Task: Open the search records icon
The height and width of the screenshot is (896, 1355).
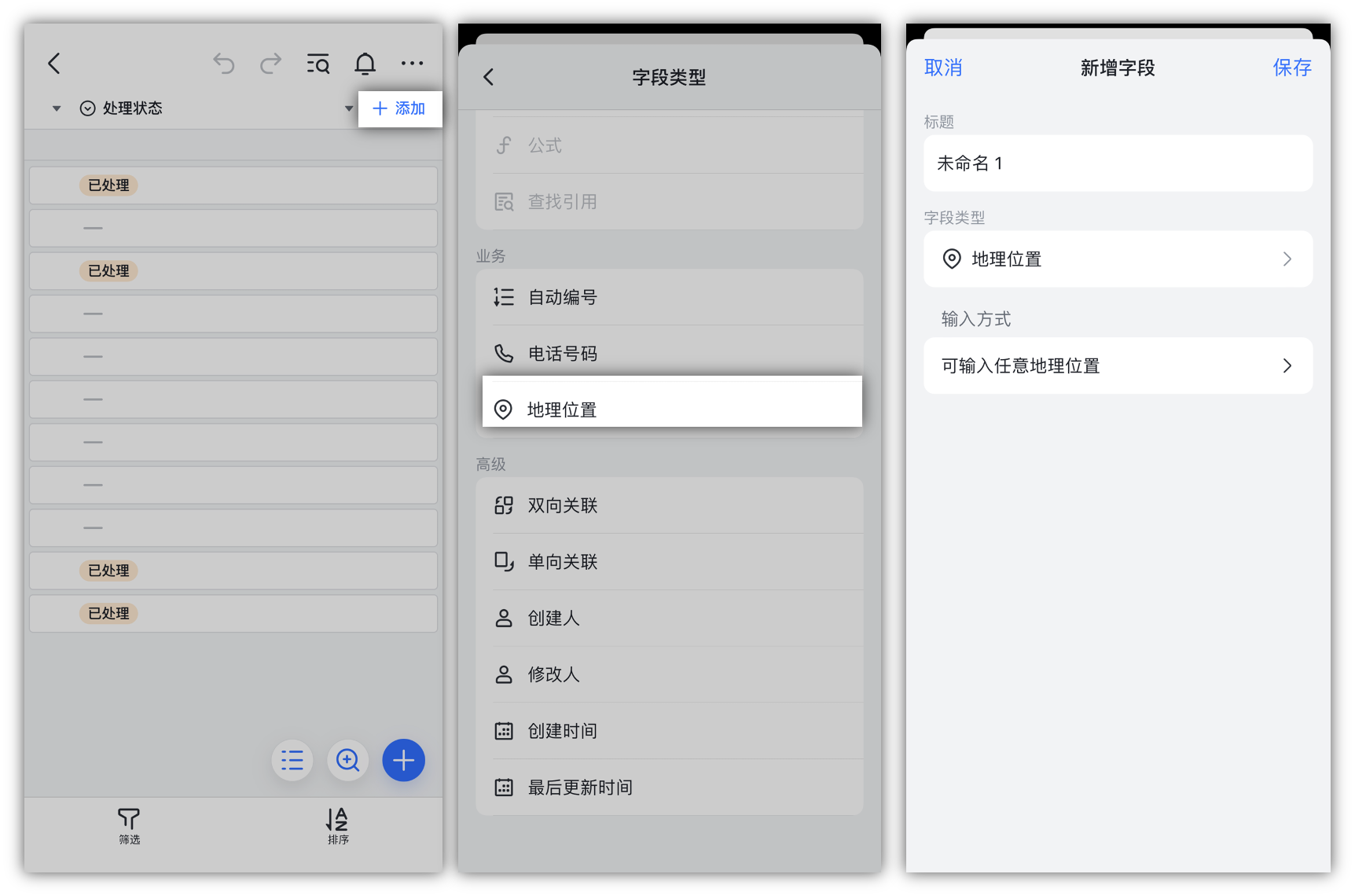Action: 318,64
